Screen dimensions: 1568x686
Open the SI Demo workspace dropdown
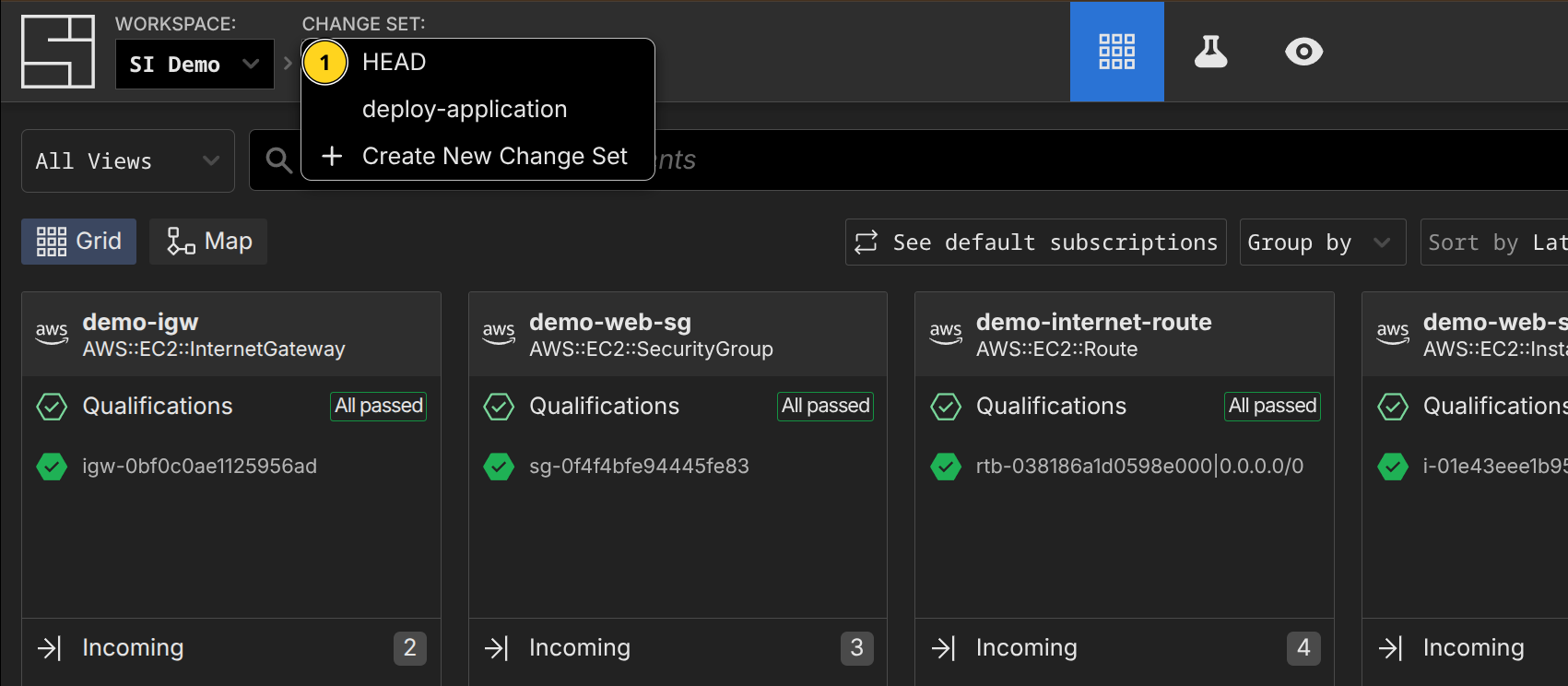click(x=195, y=65)
